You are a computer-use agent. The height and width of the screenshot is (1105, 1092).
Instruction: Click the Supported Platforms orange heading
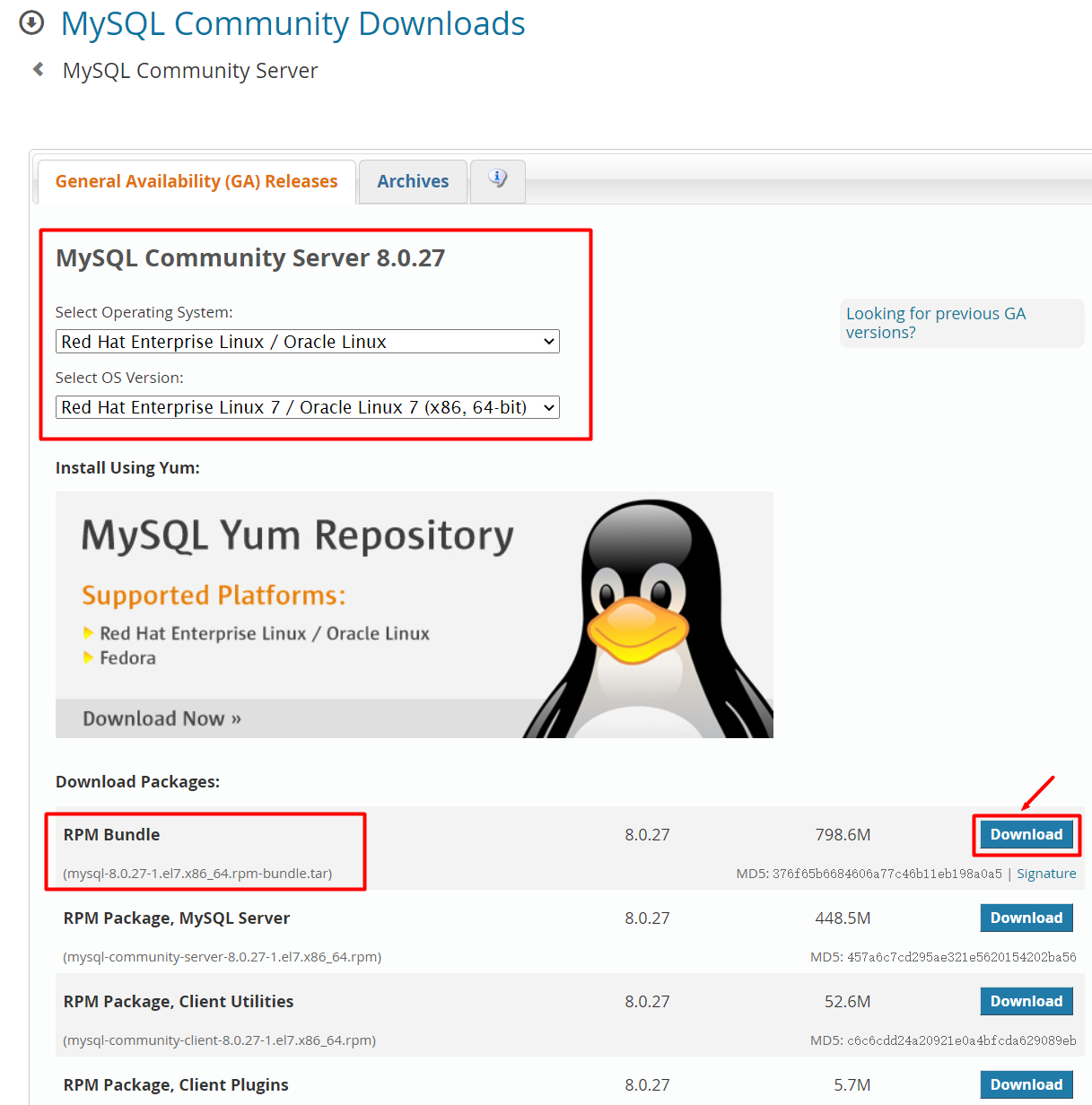(x=214, y=596)
